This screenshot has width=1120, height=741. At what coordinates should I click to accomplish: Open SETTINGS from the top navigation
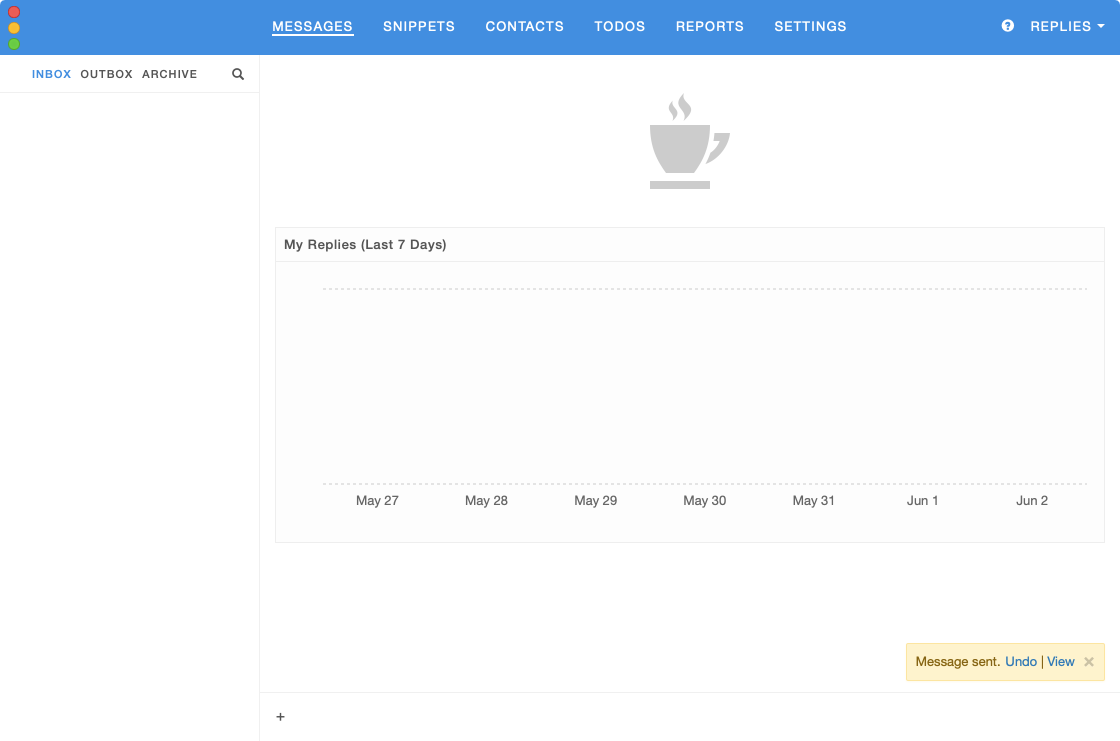coord(810,26)
